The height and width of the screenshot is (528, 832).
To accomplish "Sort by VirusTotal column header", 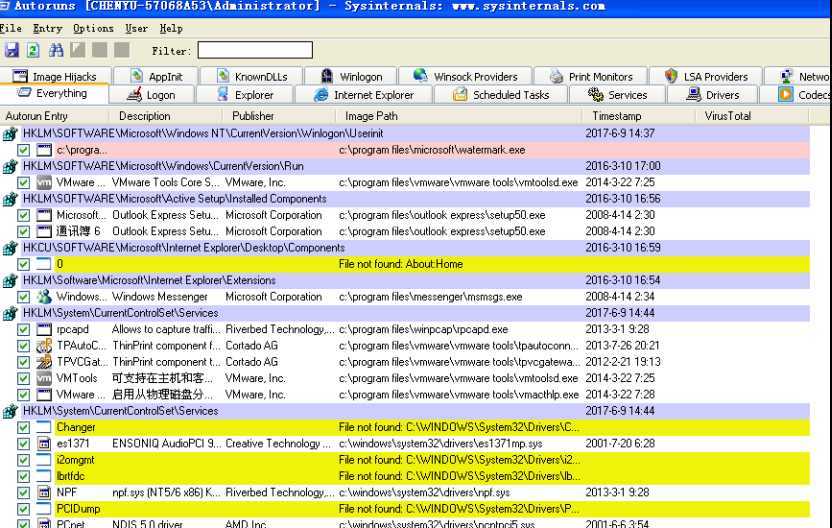I will pos(752,116).
